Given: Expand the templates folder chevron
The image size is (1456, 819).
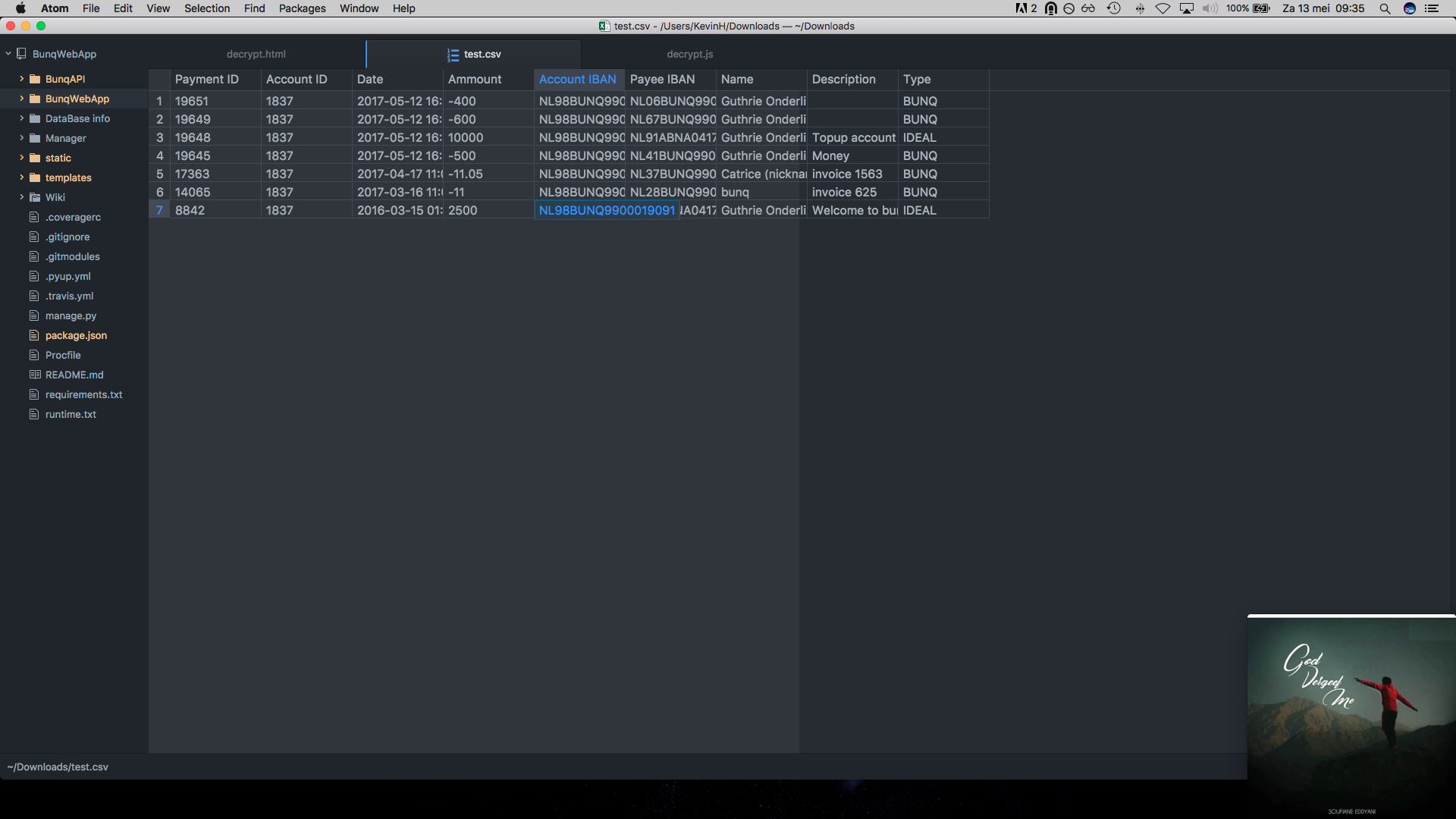Looking at the screenshot, I should point(22,177).
